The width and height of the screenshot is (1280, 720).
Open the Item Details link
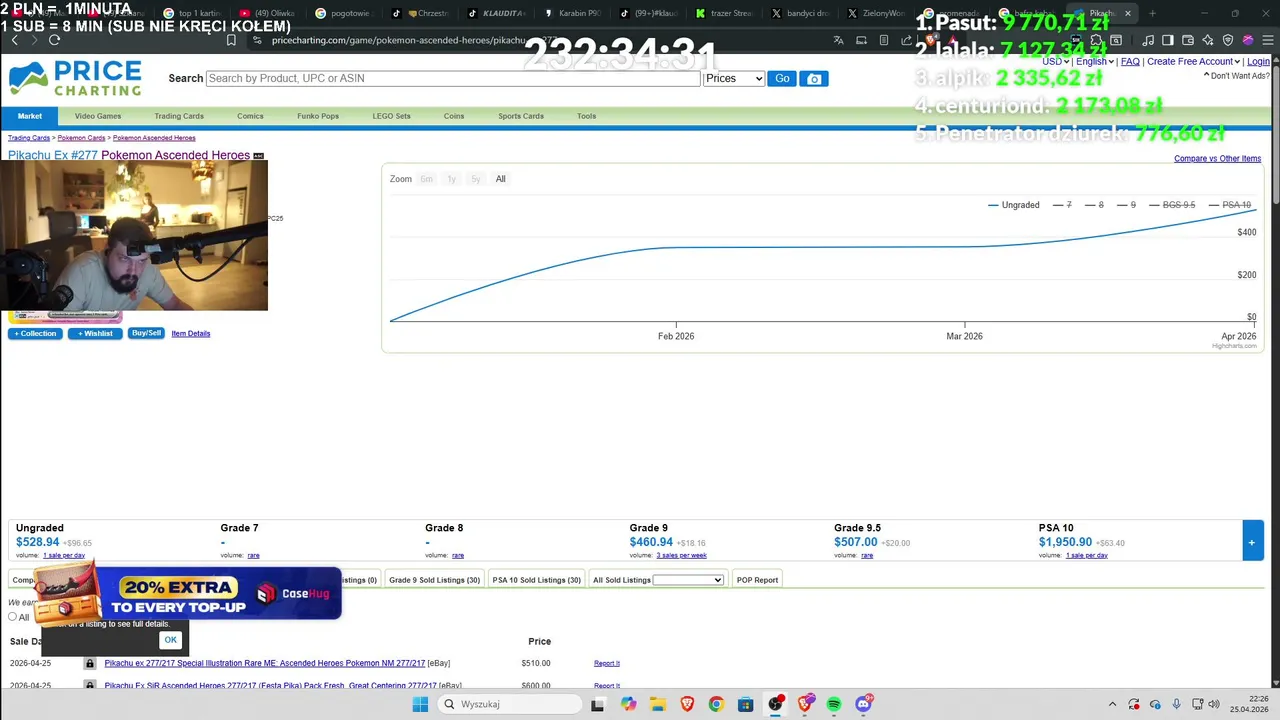coord(191,333)
